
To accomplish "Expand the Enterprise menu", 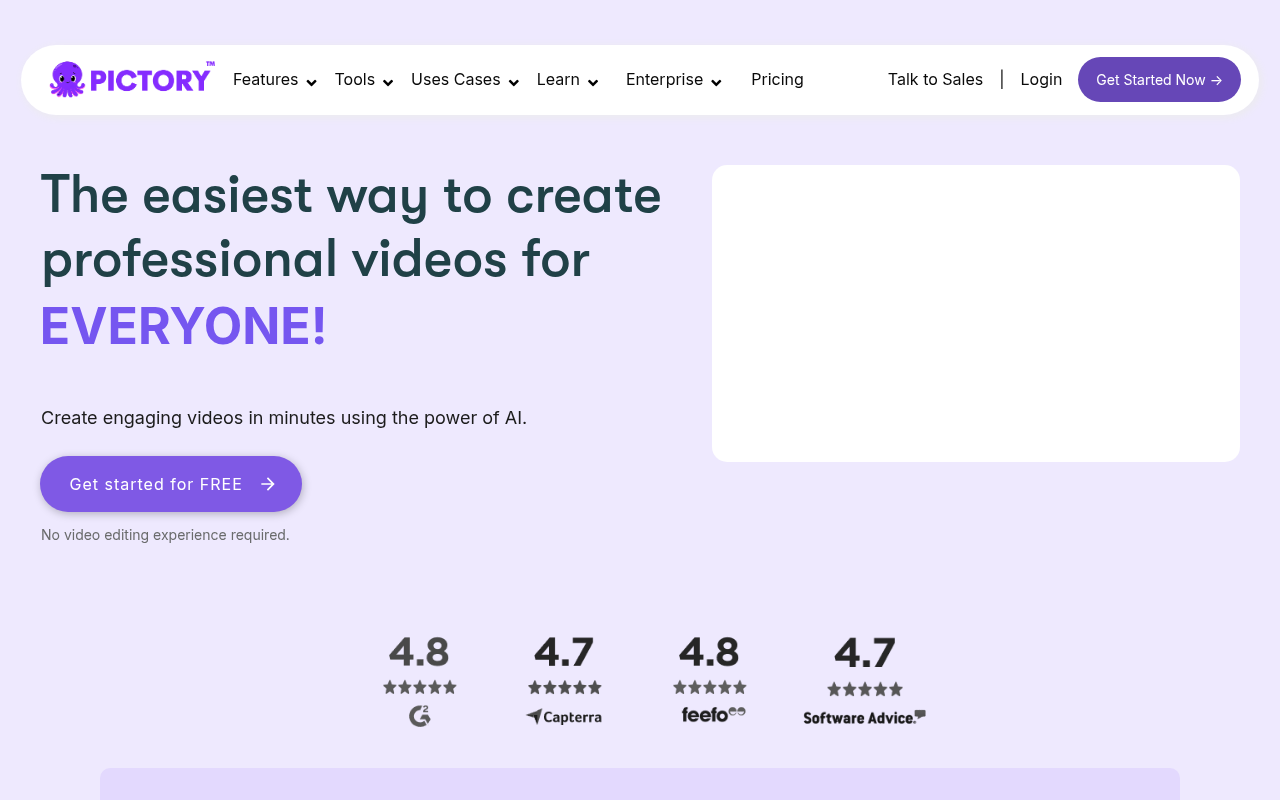I will (716, 82).
